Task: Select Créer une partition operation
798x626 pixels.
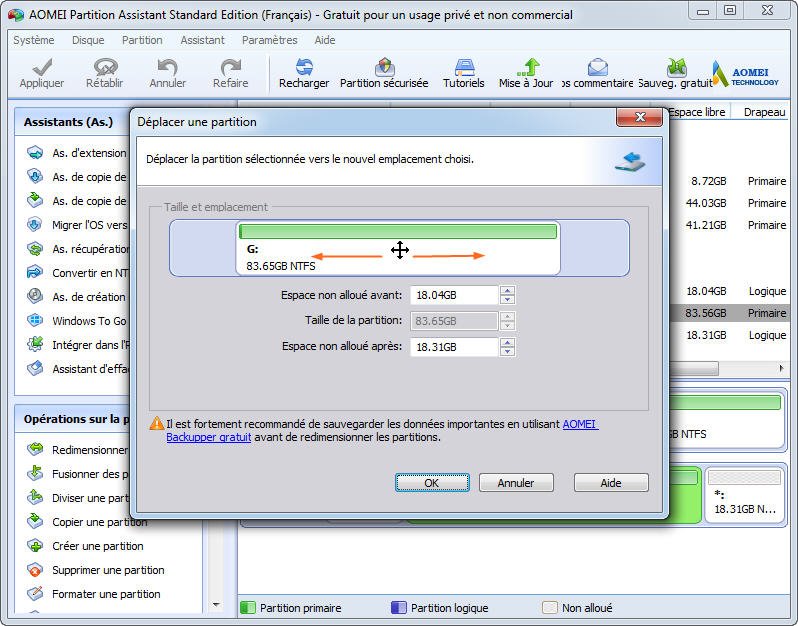Action: [x=85, y=546]
